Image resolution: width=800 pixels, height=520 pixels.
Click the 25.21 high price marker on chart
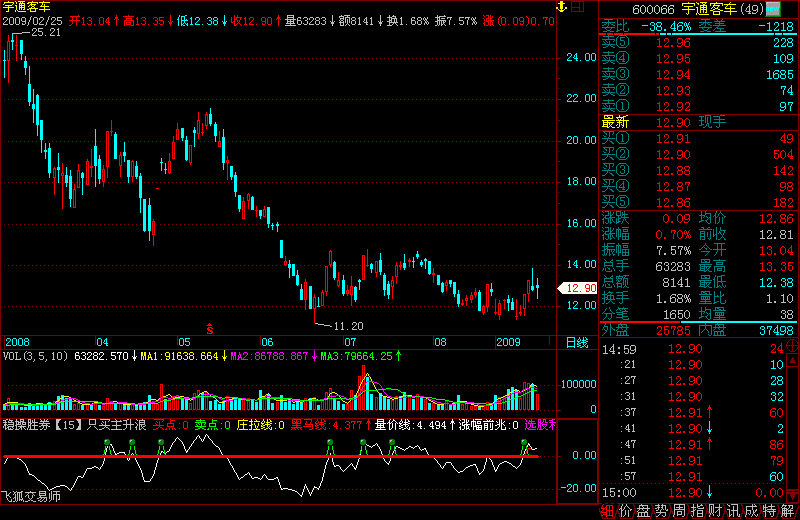(x=46, y=32)
